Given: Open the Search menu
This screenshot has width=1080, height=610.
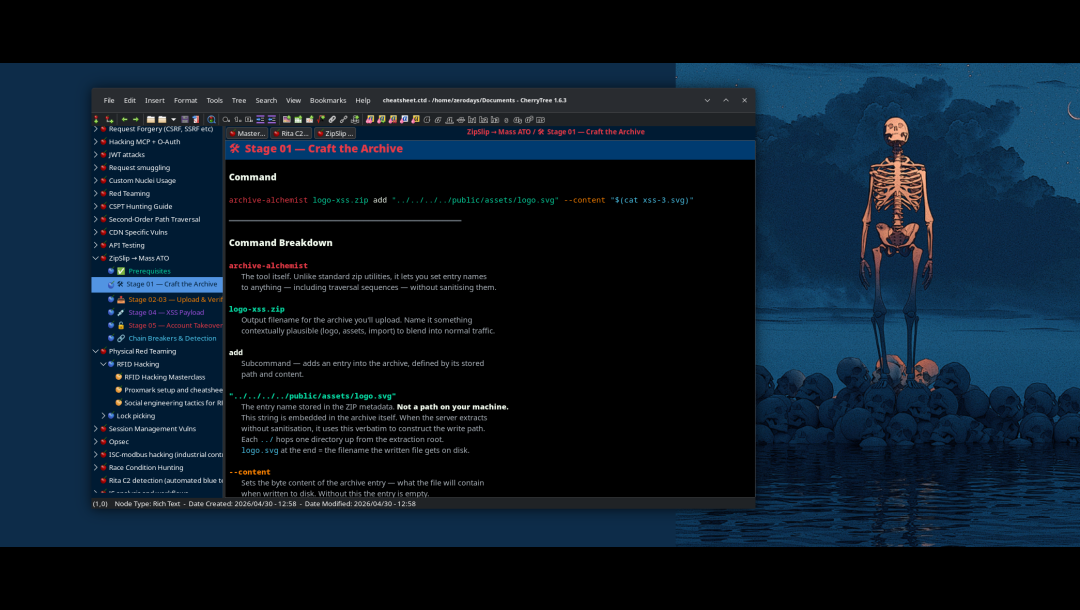Looking at the screenshot, I should tap(266, 101).
